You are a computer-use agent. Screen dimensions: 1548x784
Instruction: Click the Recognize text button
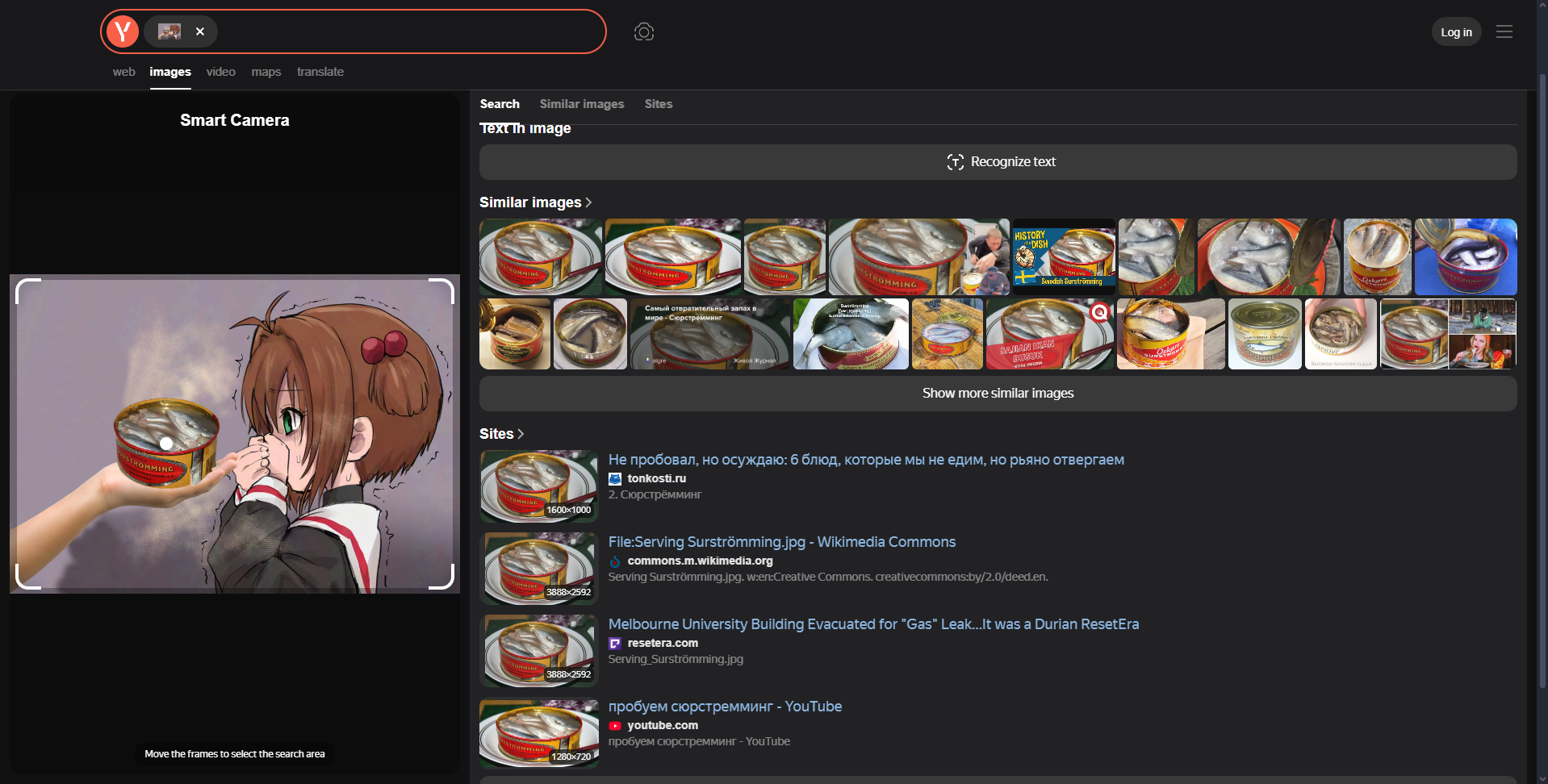click(998, 162)
